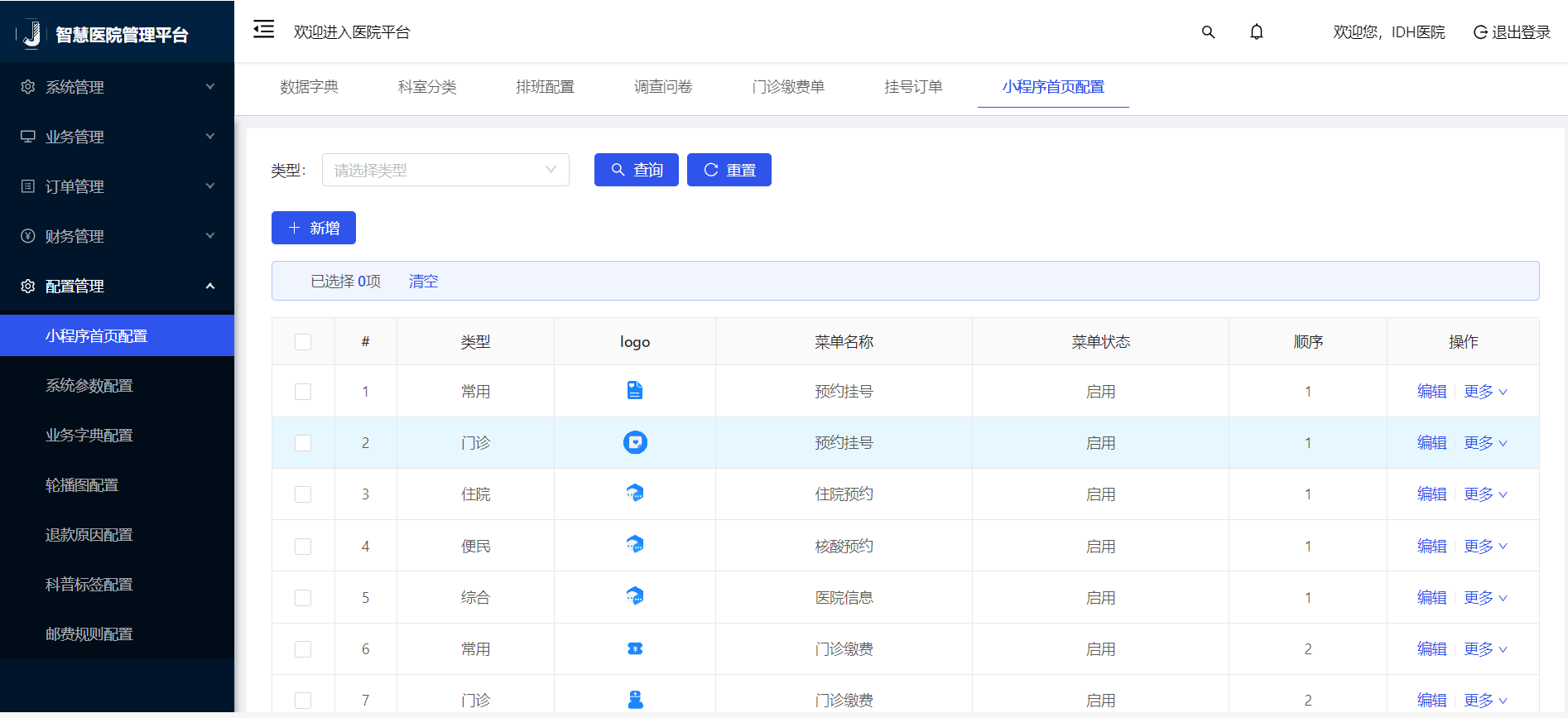Click the 查询 search button
This screenshot has height=718, width=1568.
(x=637, y=170)
